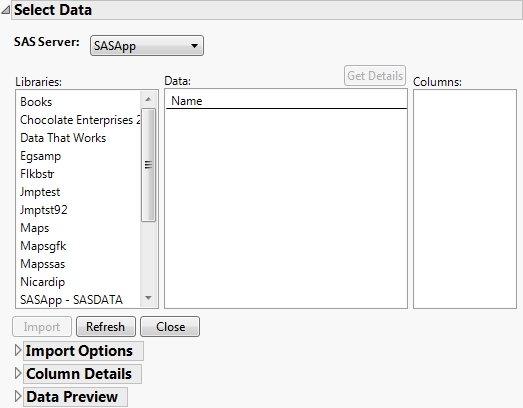The image size is (523, 408).
Task: Select the Maps library
Action: [x=35, y=228]
